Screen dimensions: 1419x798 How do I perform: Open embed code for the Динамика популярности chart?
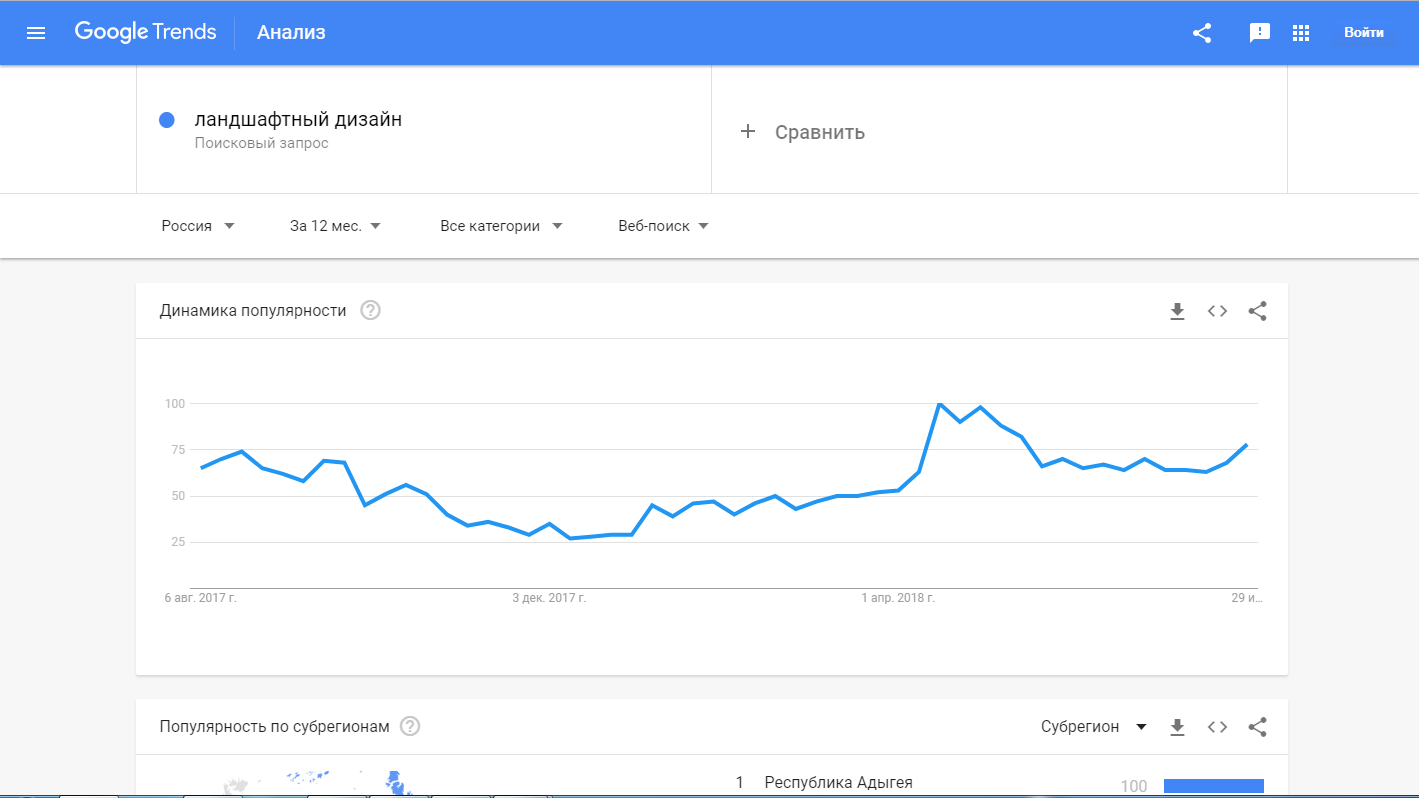[1217, 311]
